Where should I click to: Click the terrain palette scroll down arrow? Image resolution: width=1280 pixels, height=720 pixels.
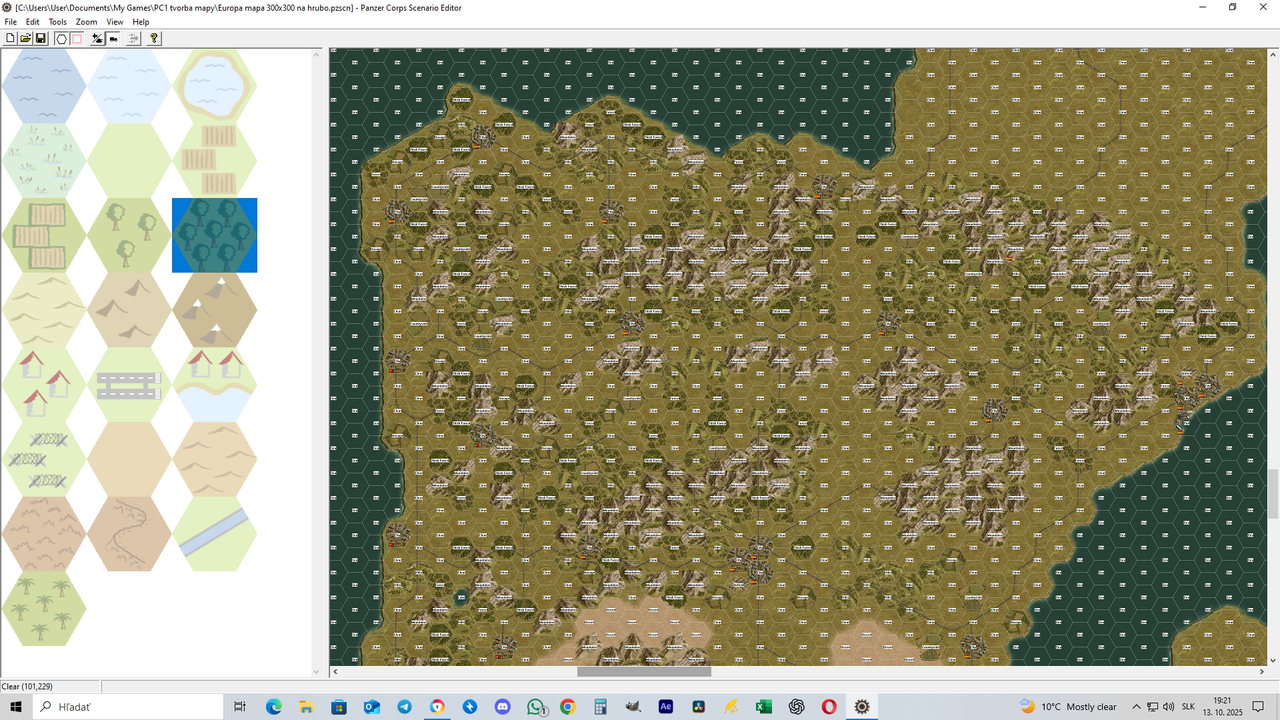pos(317,672)
